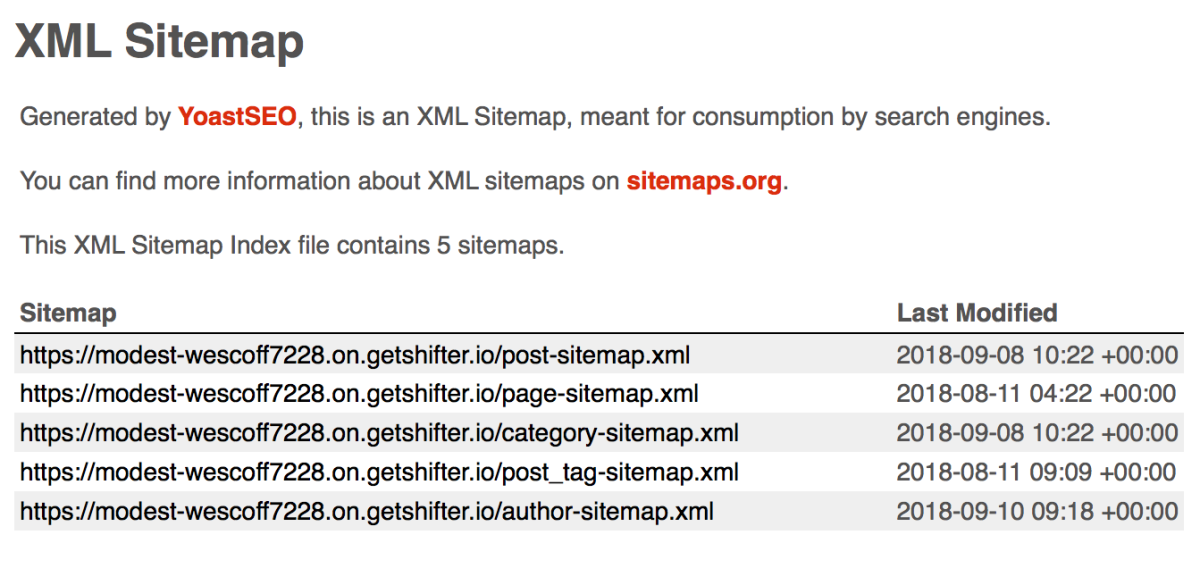Click the Sitemap column header
Screen dimensions: 1200x585
coord(68,313)
